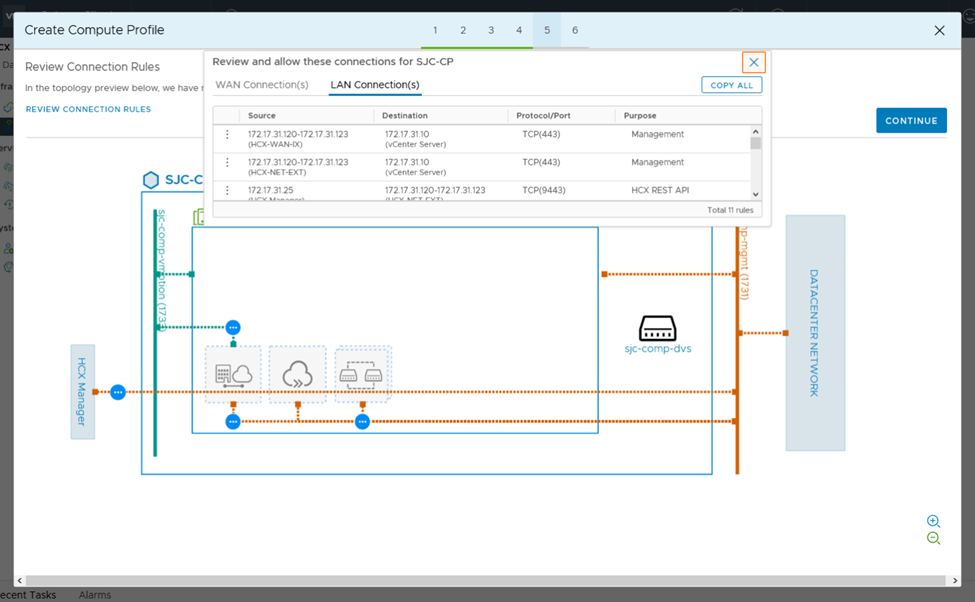Click the Total 11 rules footer text
The image size is (975, 602).
tap(730, 210)
